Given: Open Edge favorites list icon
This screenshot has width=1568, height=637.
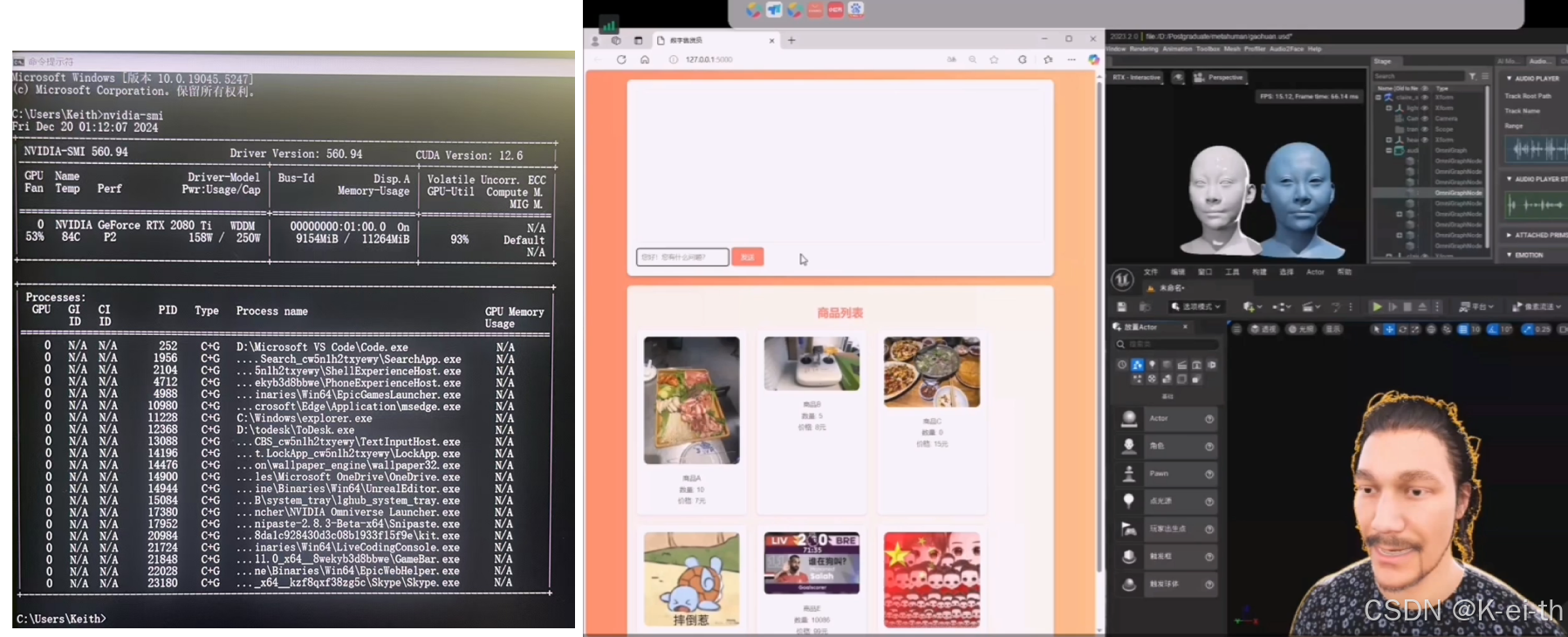Looking at the screenshot, I should [1048, 59].
